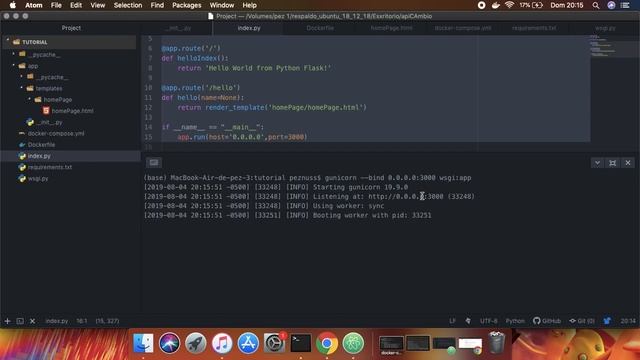Open the File menu
The height and width of the screenshot is (360, 640).
(x=56, y=5)
